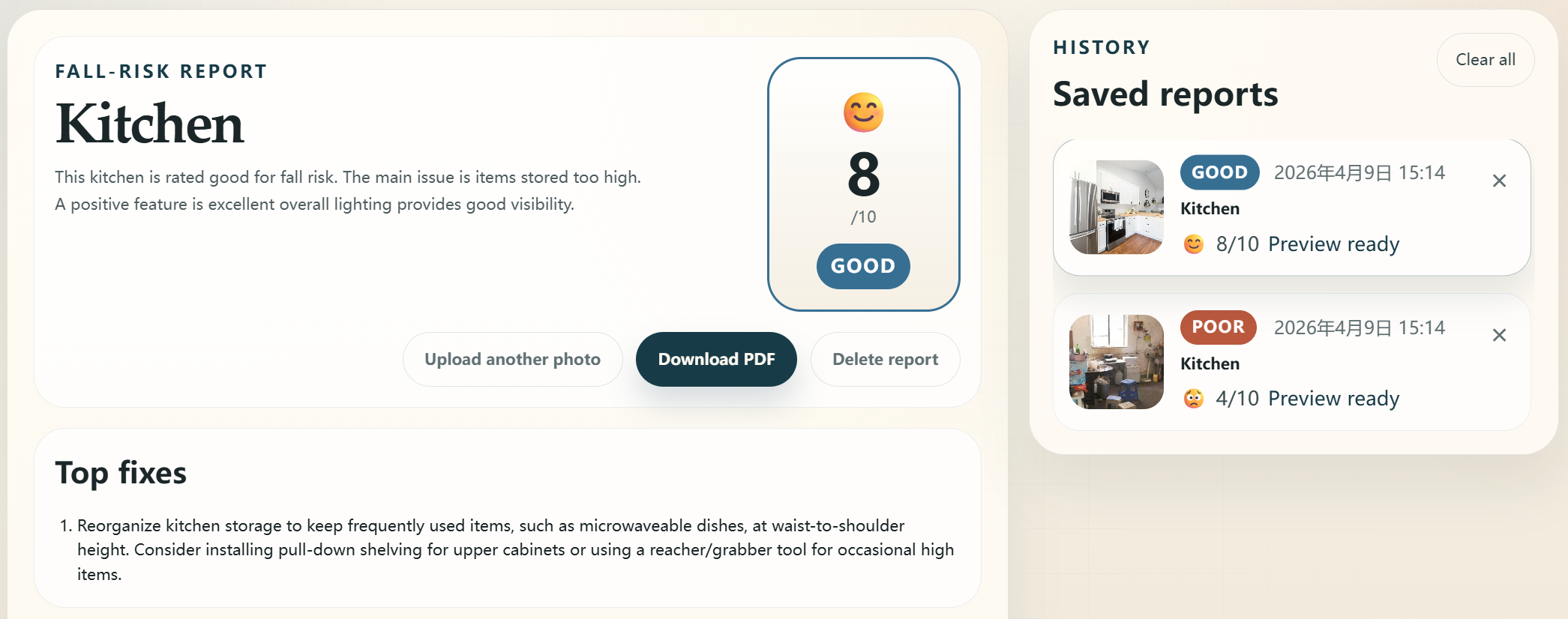Remove the POOR Kitchen report using its X icon
The height and width of the screenshot is (619, 1568).
(1500, 336)
